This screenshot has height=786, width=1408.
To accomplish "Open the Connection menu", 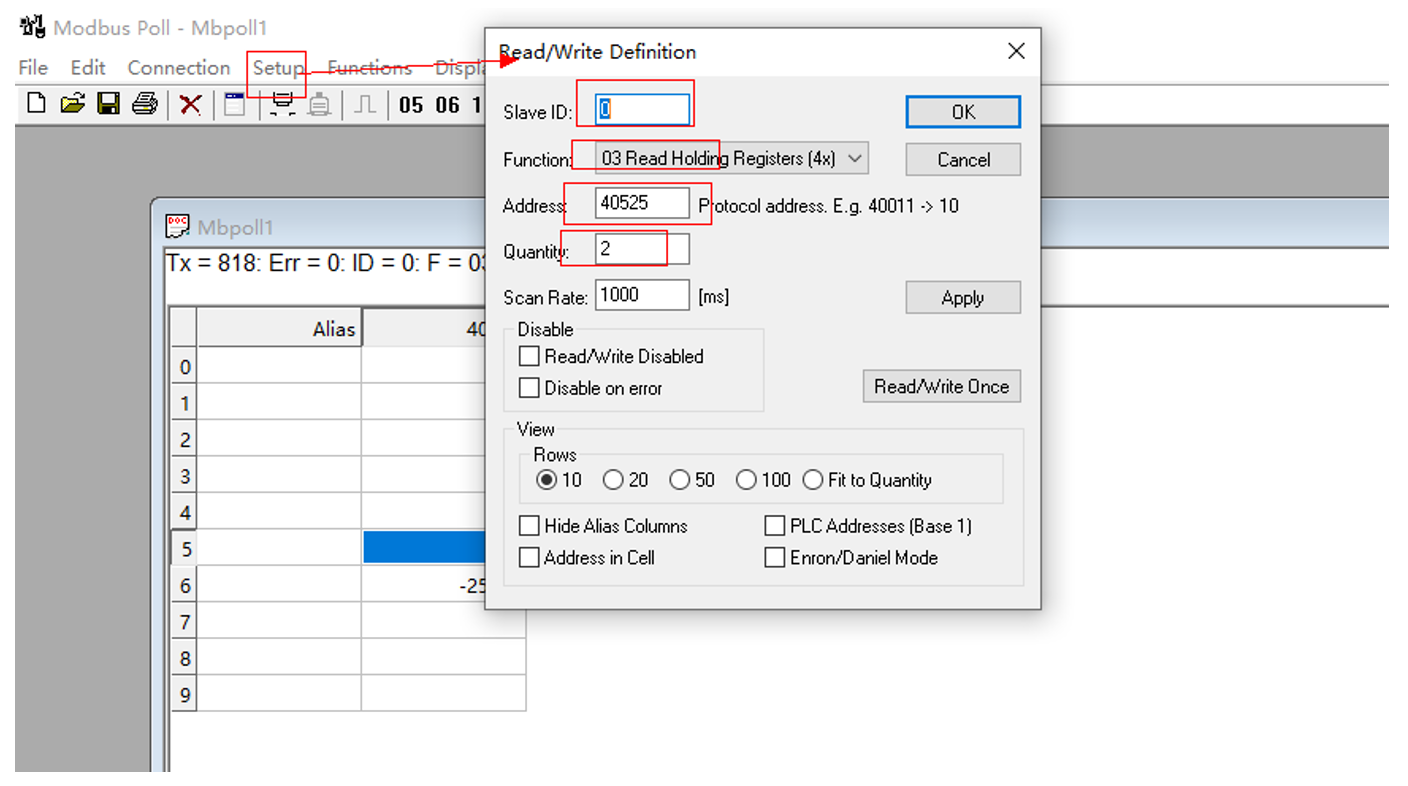I will click(x=179, y=68).
